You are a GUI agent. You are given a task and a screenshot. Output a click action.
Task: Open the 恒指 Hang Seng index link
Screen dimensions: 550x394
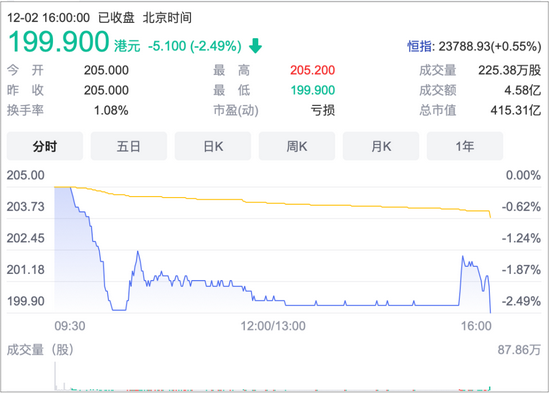pyautogui.click(x=419, y=46)
